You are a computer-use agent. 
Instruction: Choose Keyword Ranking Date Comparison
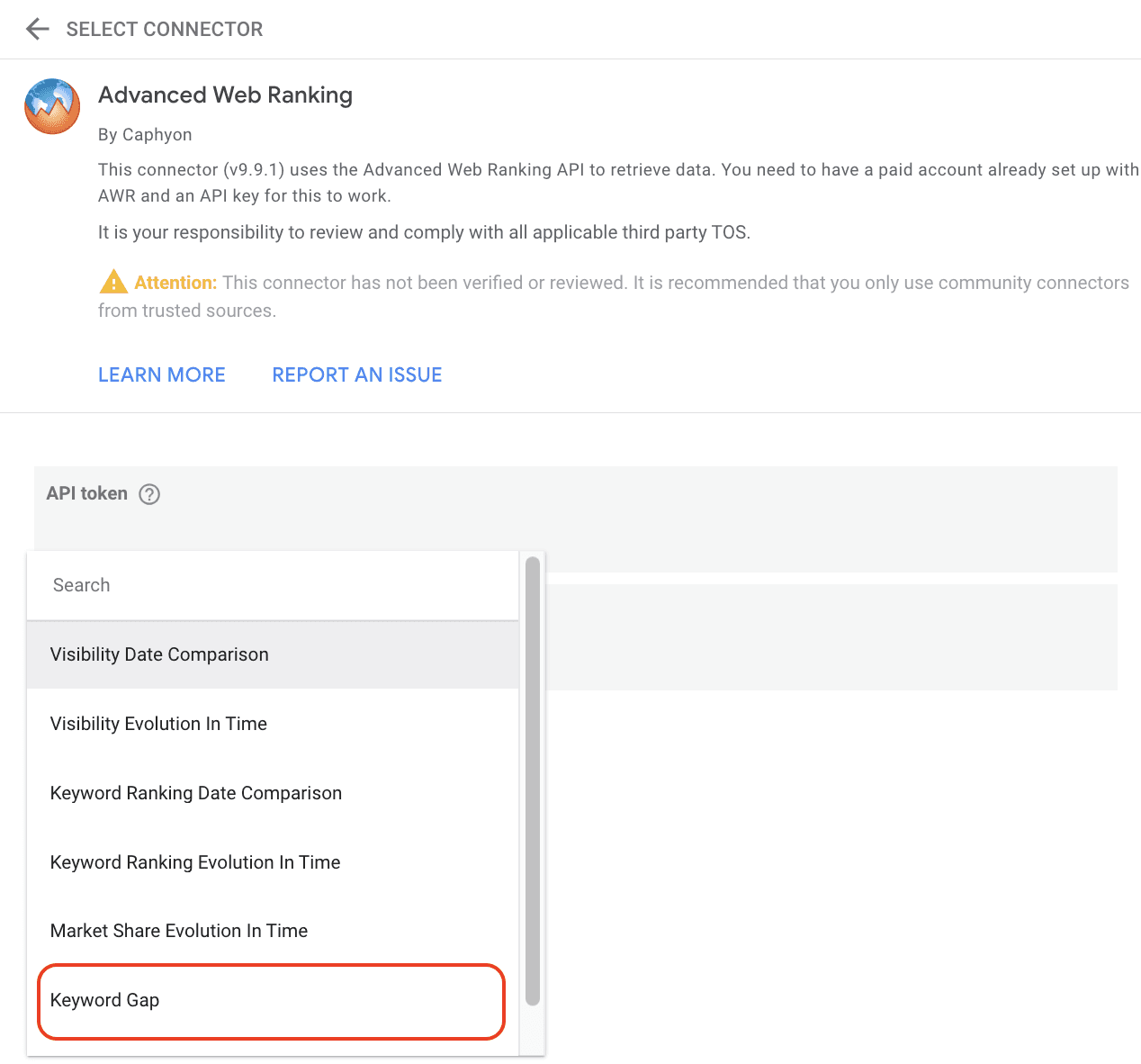[273, 793]
